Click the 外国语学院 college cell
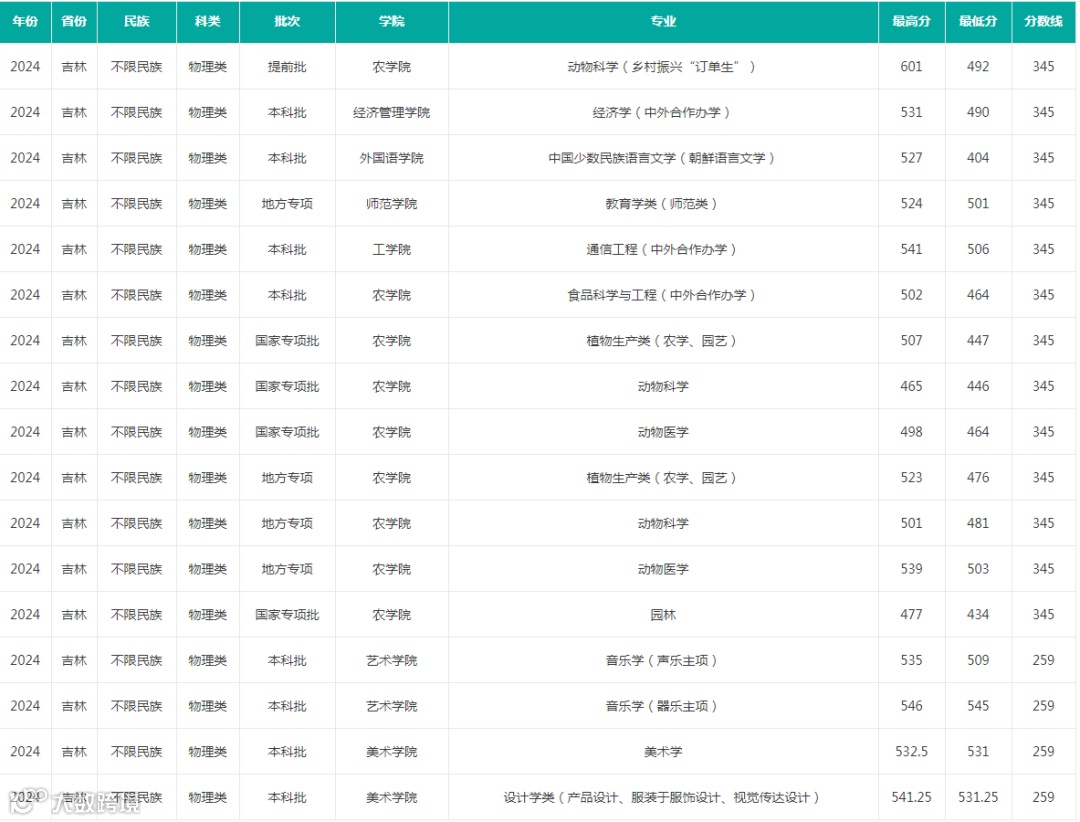Viewport: 1080px width, 822px height. (391, 158)
